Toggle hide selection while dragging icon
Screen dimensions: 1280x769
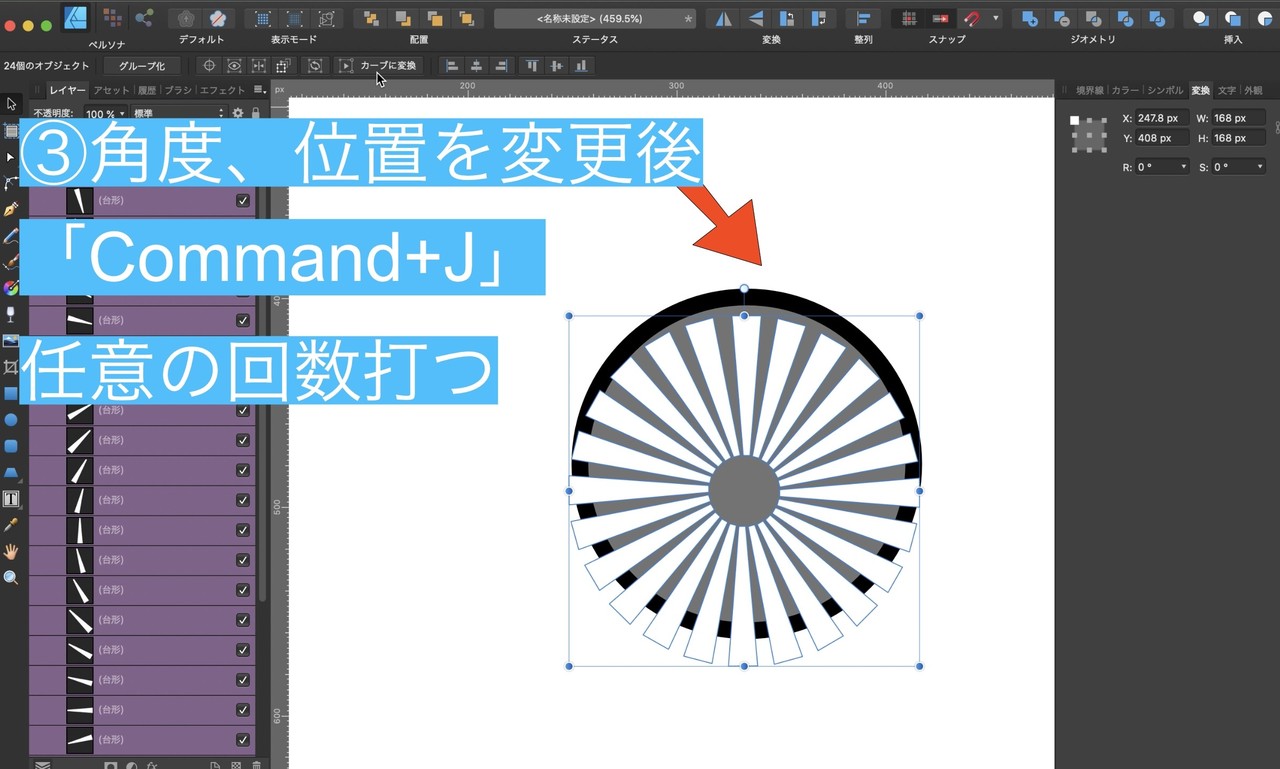tap(233, 66)
